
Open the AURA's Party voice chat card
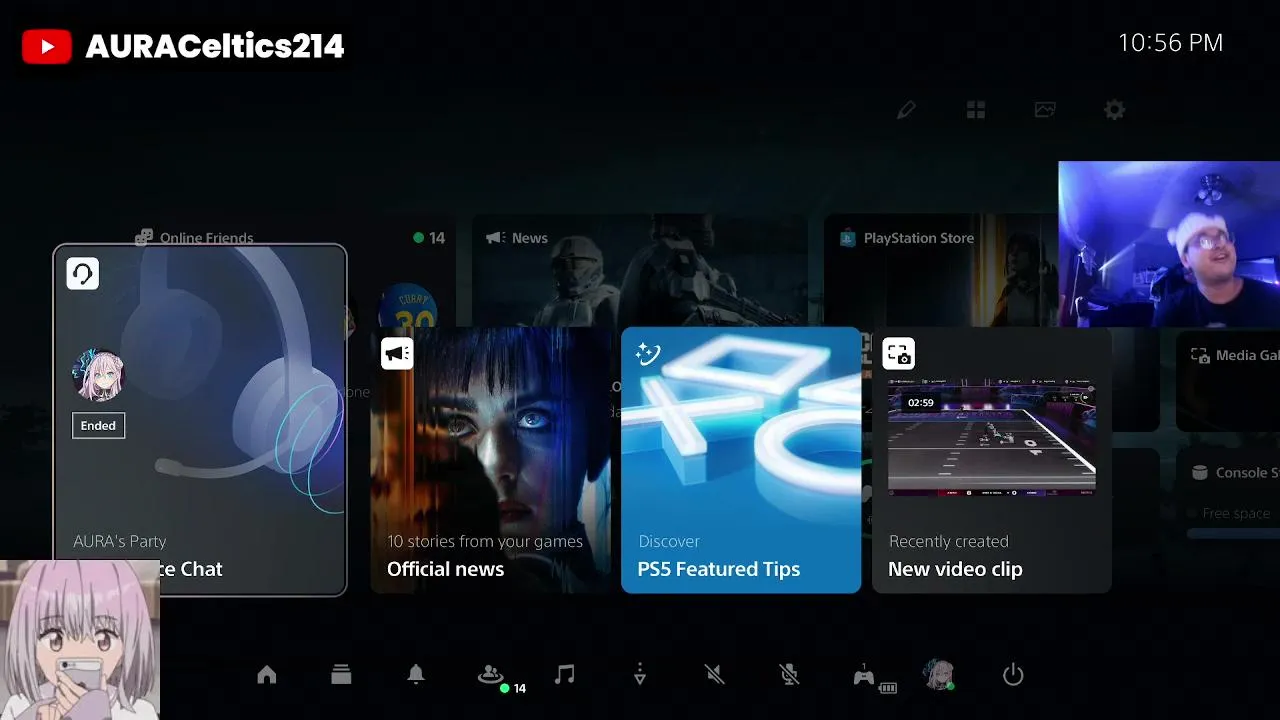tap(200, 420)
